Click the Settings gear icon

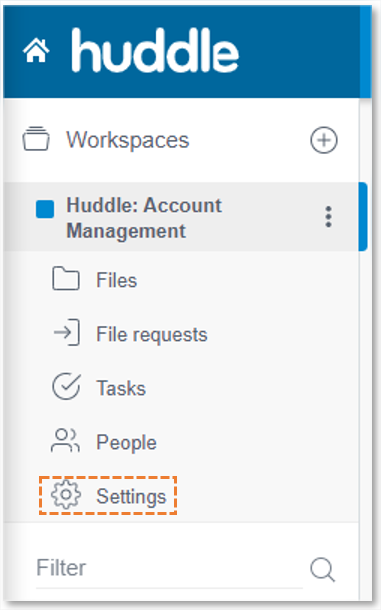66,494
